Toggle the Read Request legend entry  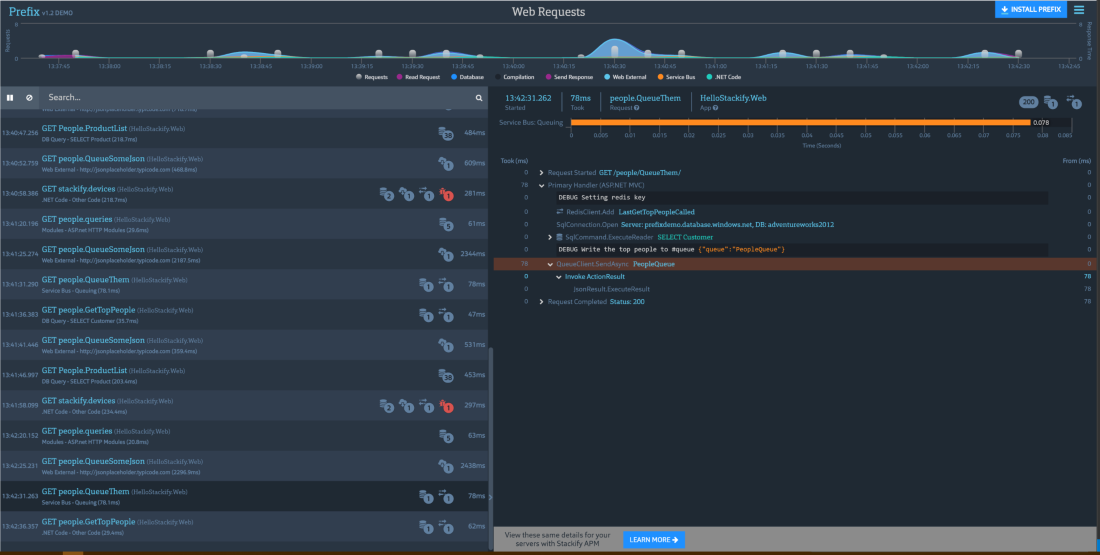tap(417, 77)
